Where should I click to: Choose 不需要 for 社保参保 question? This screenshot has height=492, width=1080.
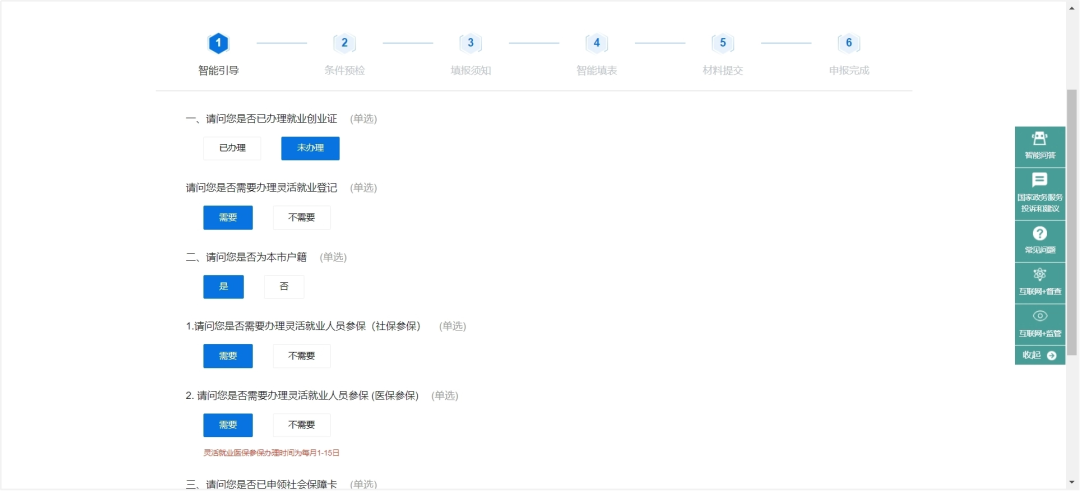tap(301, 356)
